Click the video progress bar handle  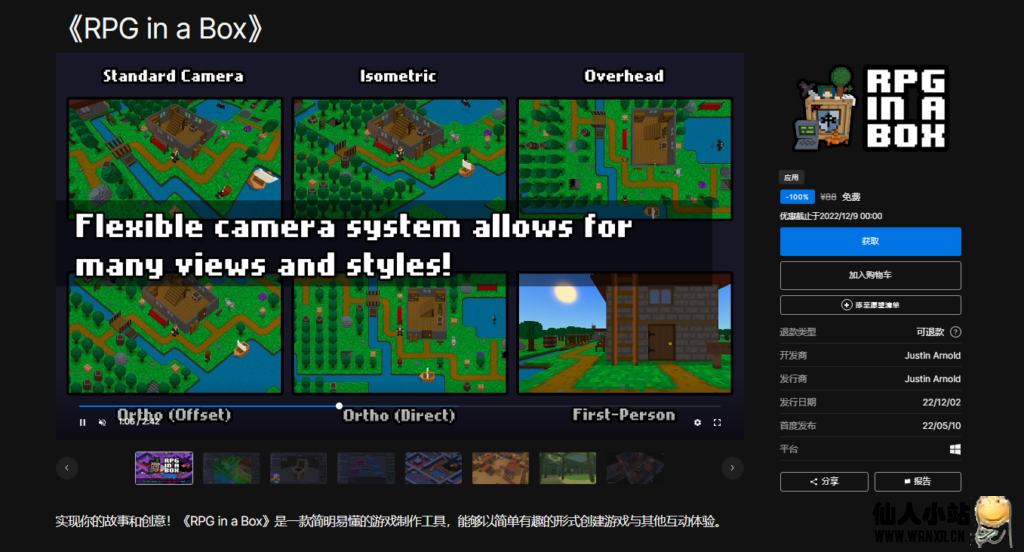click(x=339, y=406)
